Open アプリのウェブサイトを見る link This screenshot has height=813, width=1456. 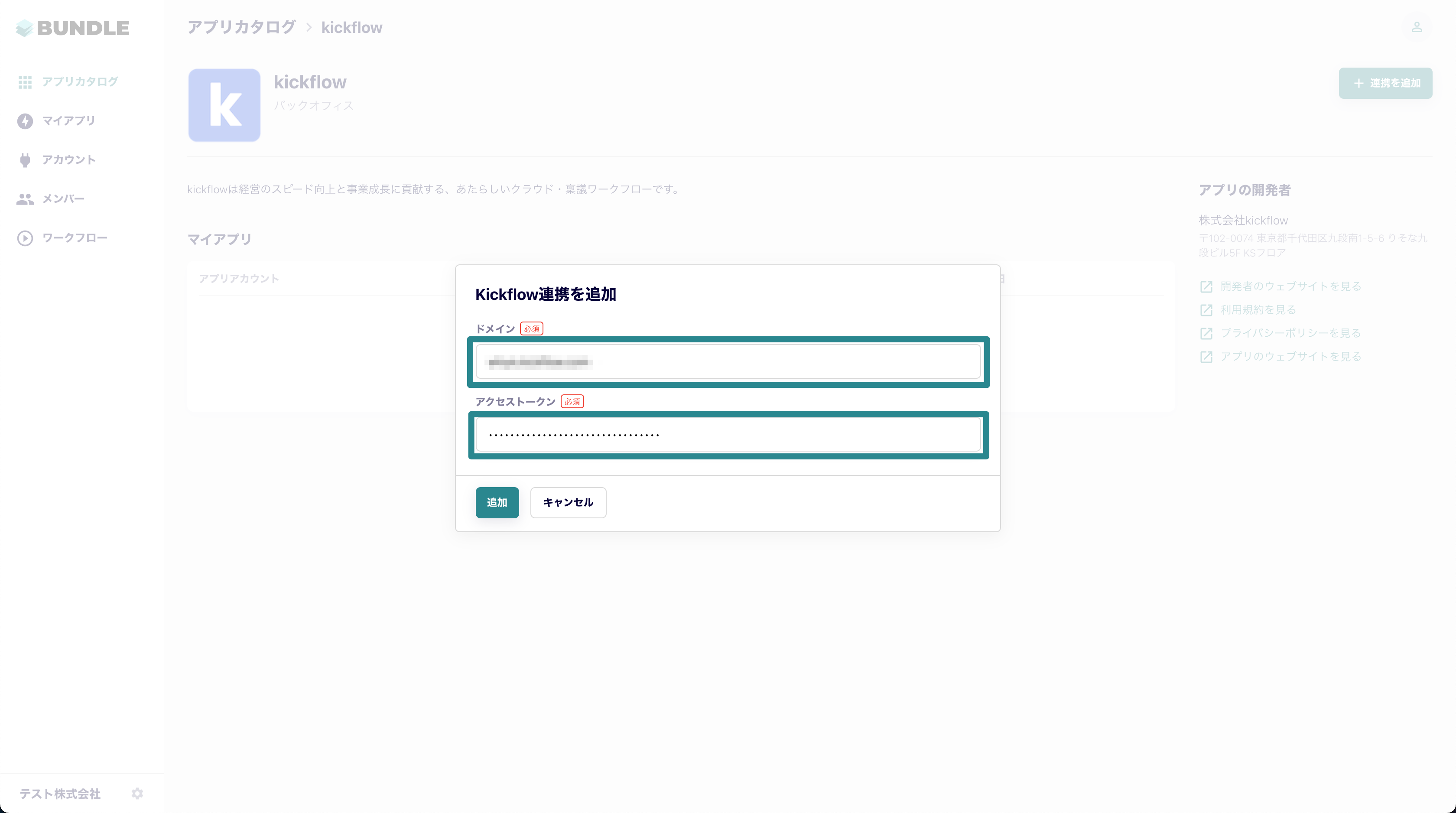[1290, 356]
